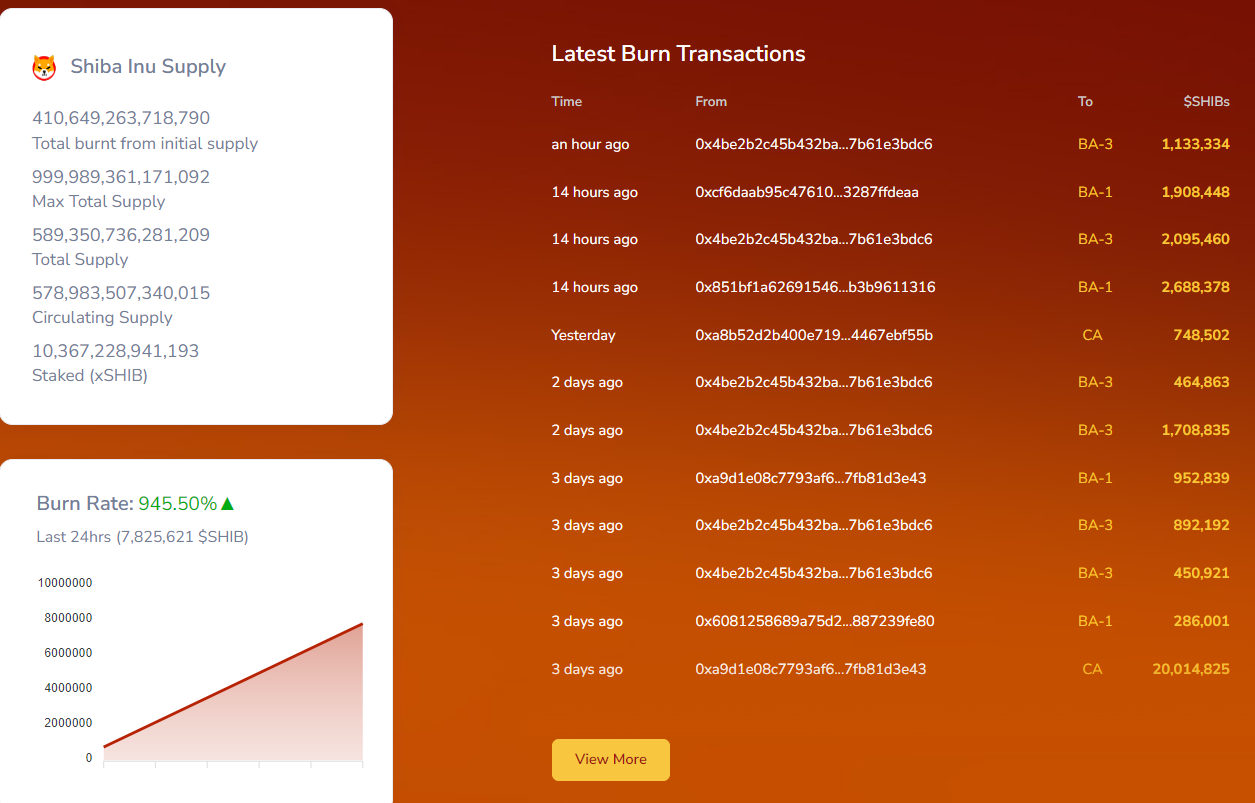This screenshot has height=803, width=1255.
Task: Click BA-1 in the 952,839 row
Action: [1095, 478]
